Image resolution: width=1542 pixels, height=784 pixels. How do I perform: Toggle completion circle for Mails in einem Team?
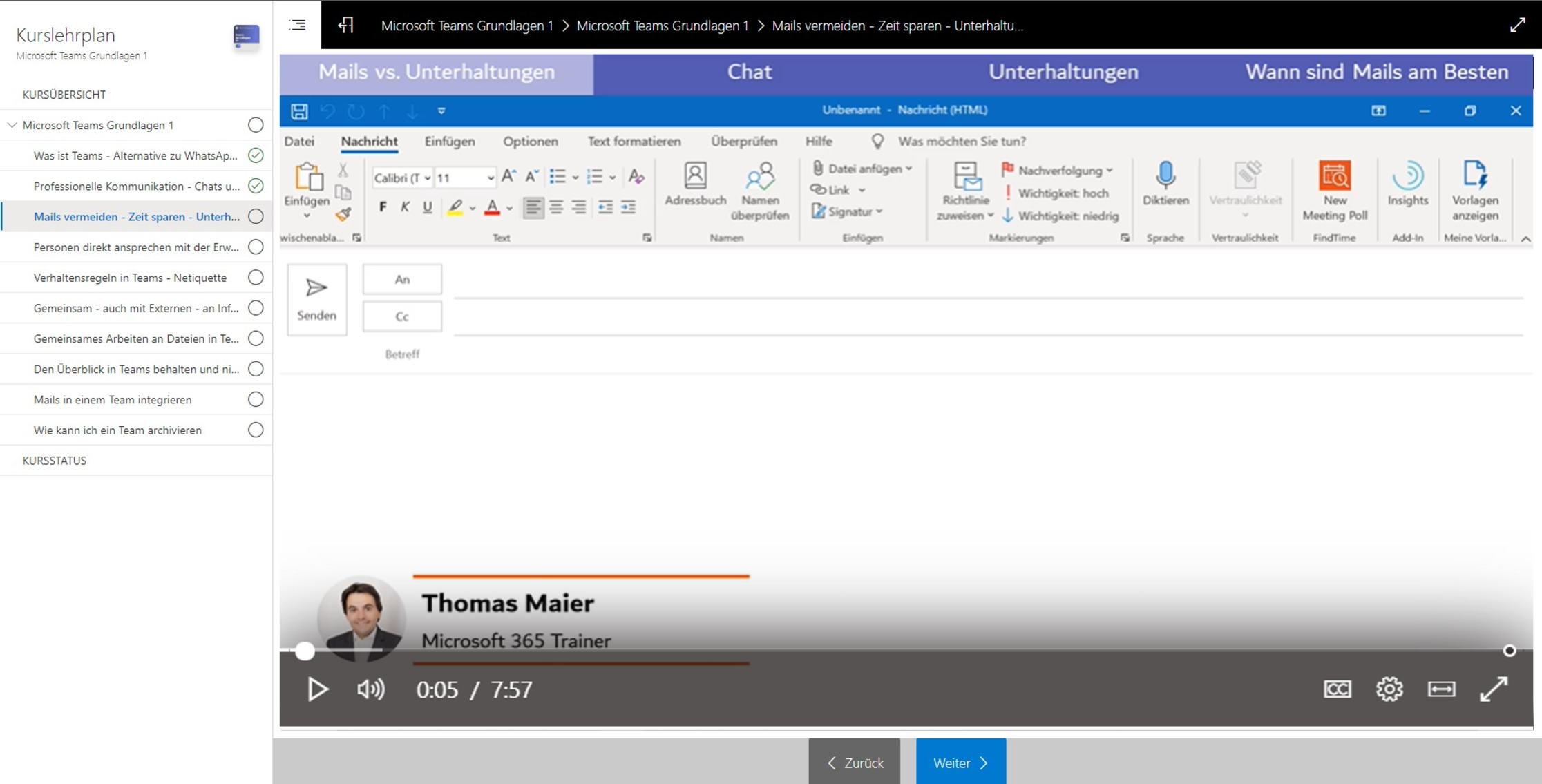pyautogui.click(x=256, y=399)
